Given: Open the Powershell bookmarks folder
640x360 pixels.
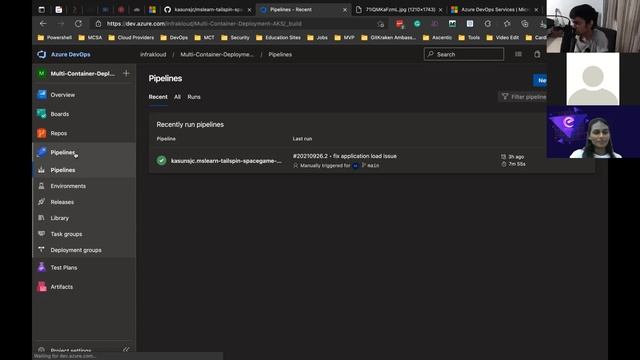Looking at the screenshot, I should coord(55,38).
